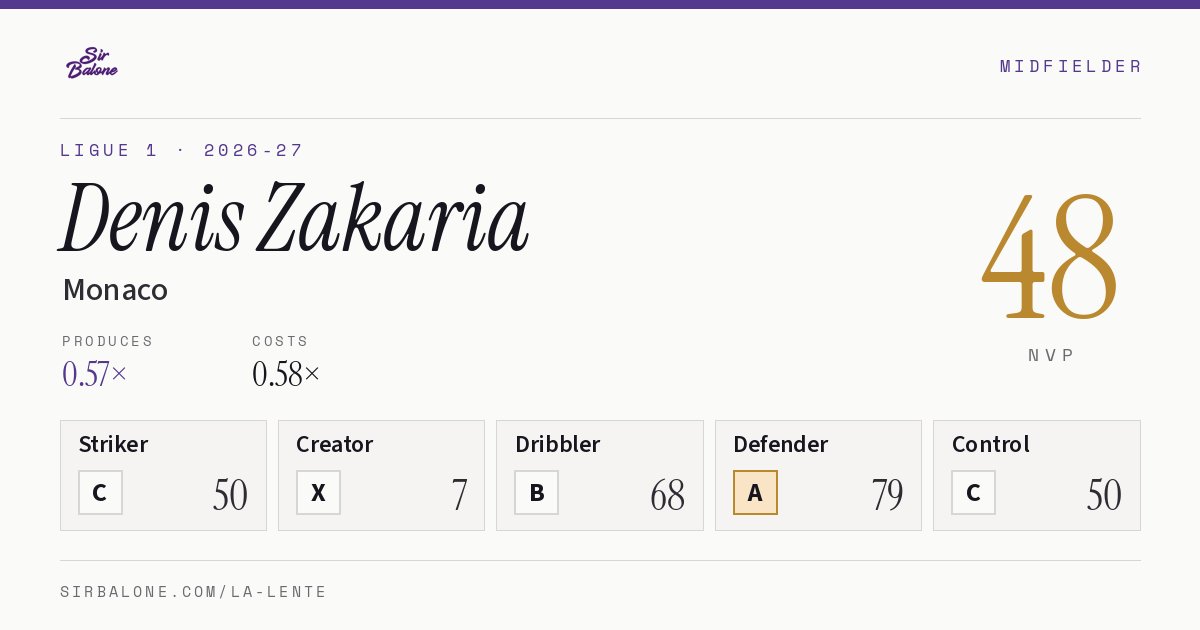Open the Striker rating card
This screenshot has height=630, width=1200.
click(x=163, y=475)
